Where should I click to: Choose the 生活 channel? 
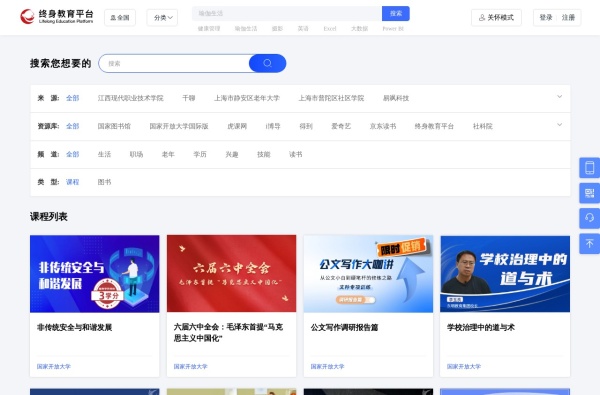[x=104, y=155]
